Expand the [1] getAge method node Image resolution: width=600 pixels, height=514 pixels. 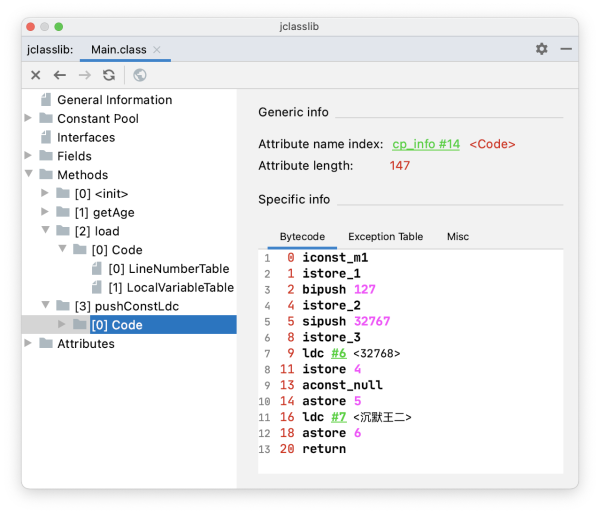coord(46,212)
